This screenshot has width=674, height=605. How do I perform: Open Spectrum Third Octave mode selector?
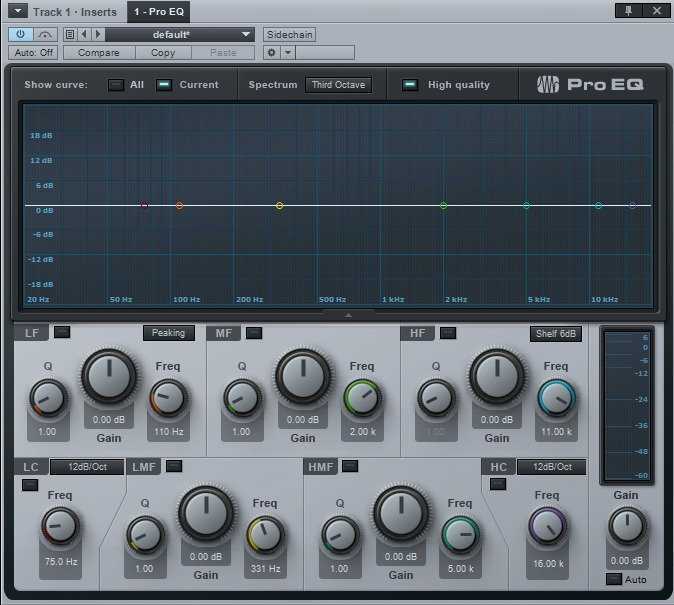point(339,85)
